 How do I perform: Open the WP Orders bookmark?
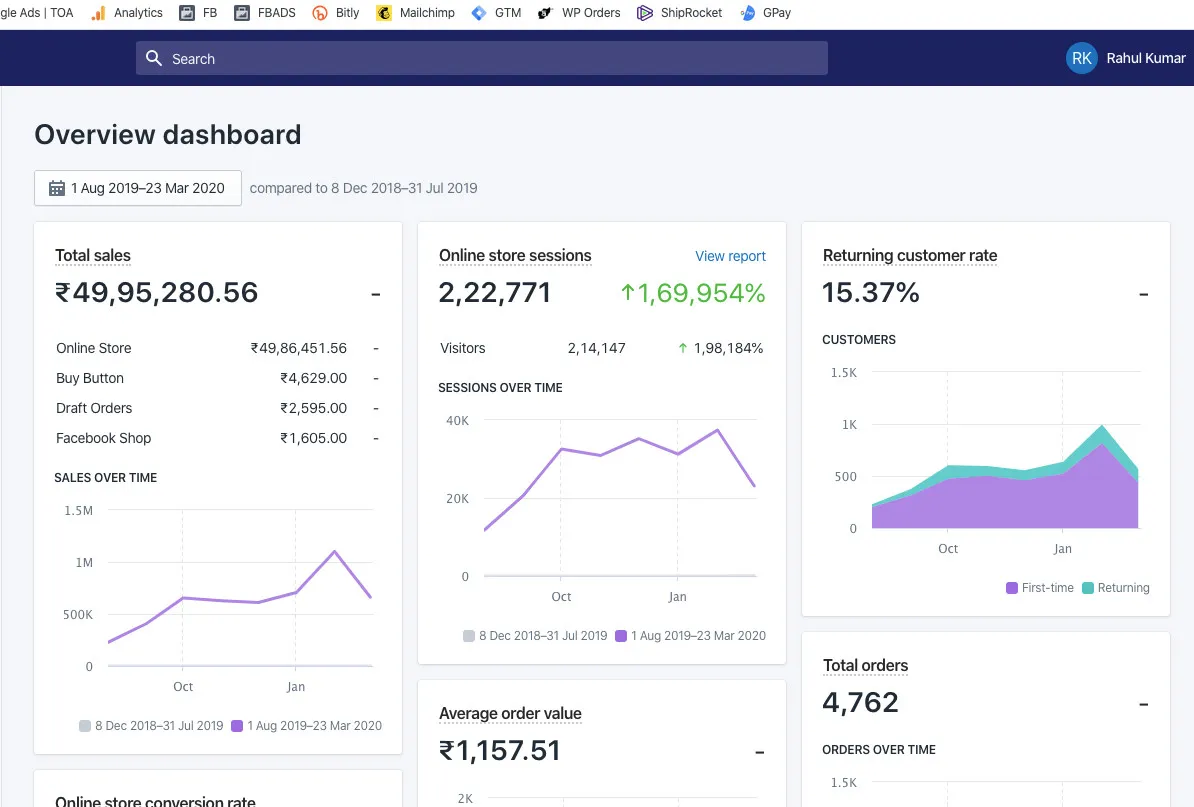coord(578,13)
